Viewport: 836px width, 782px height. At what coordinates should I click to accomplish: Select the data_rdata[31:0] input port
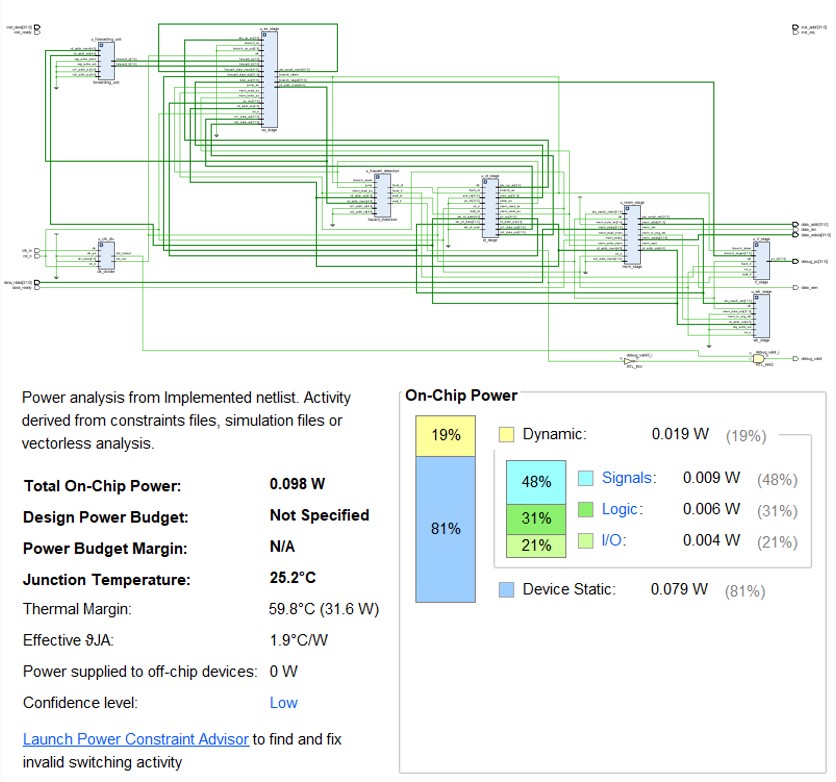37,282
